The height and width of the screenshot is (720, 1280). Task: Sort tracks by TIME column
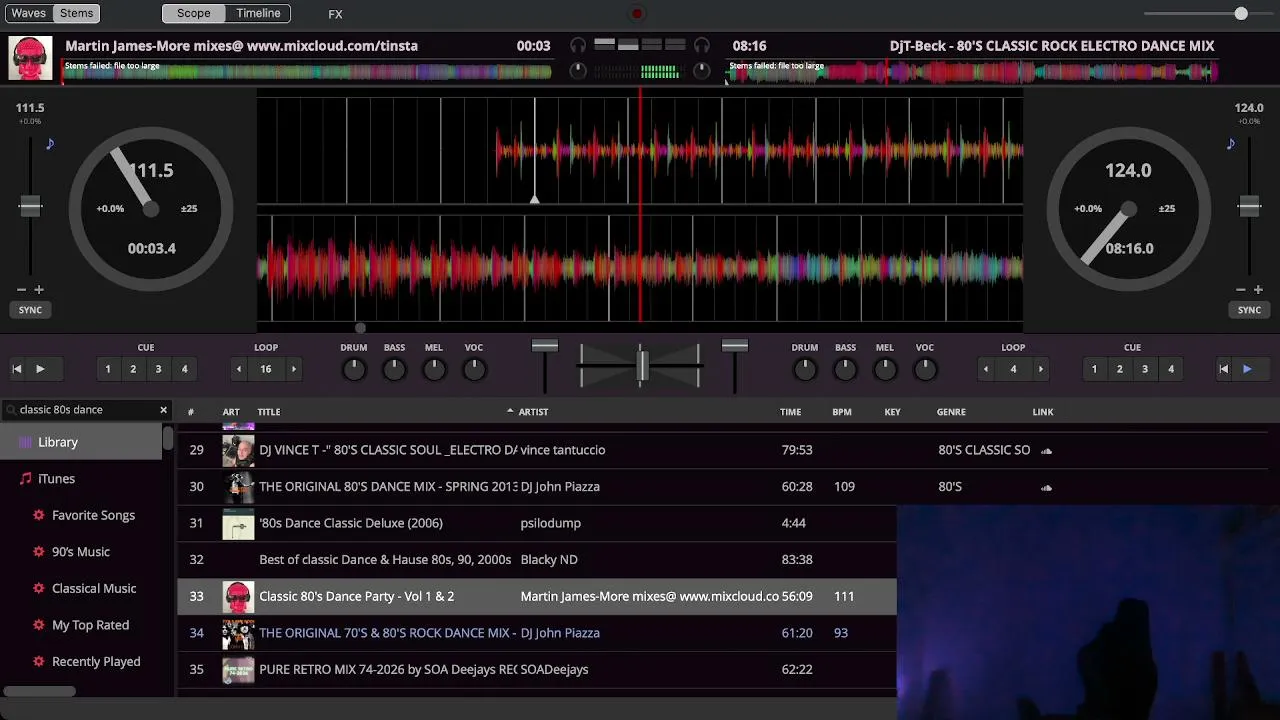pyautogui.click(x=790, y=412)
